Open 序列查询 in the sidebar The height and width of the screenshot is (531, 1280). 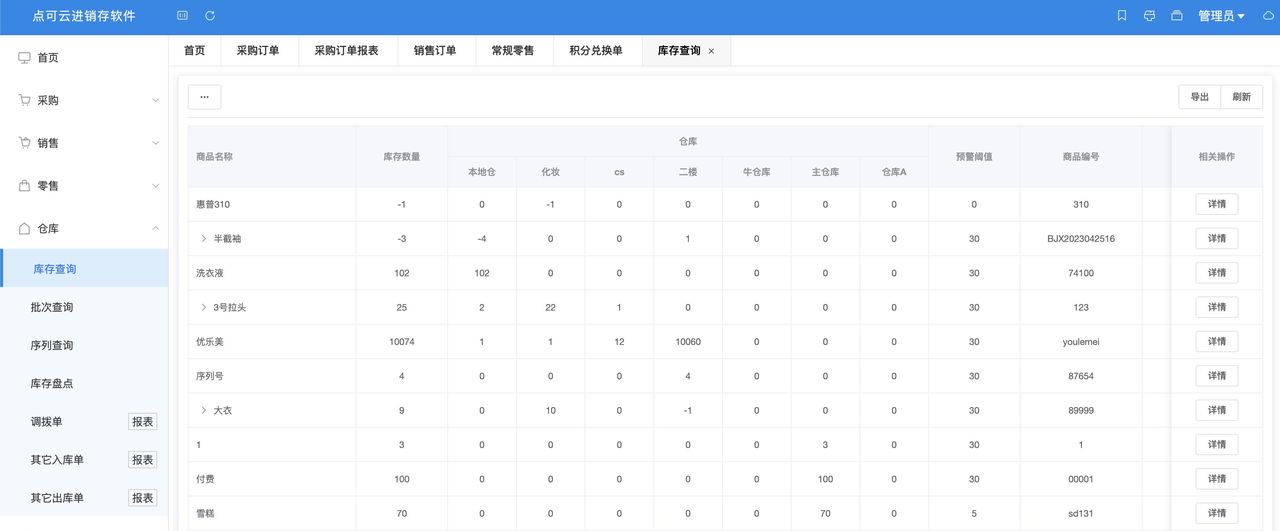(84, 345)
